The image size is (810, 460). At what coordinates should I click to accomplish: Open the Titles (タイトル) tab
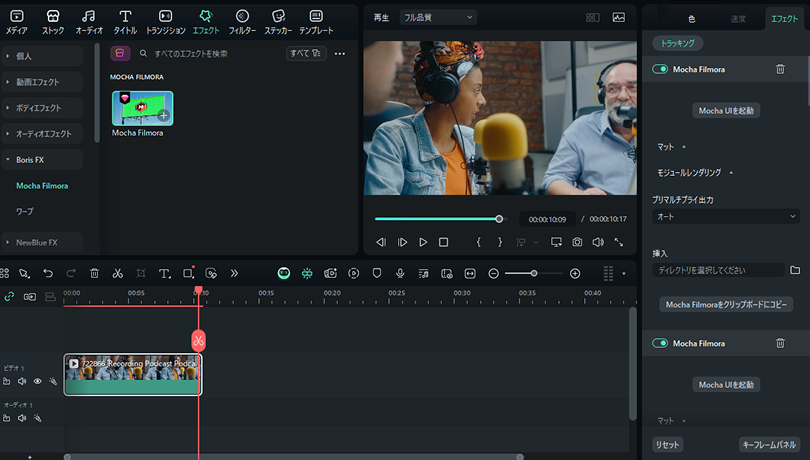(126, 22)
